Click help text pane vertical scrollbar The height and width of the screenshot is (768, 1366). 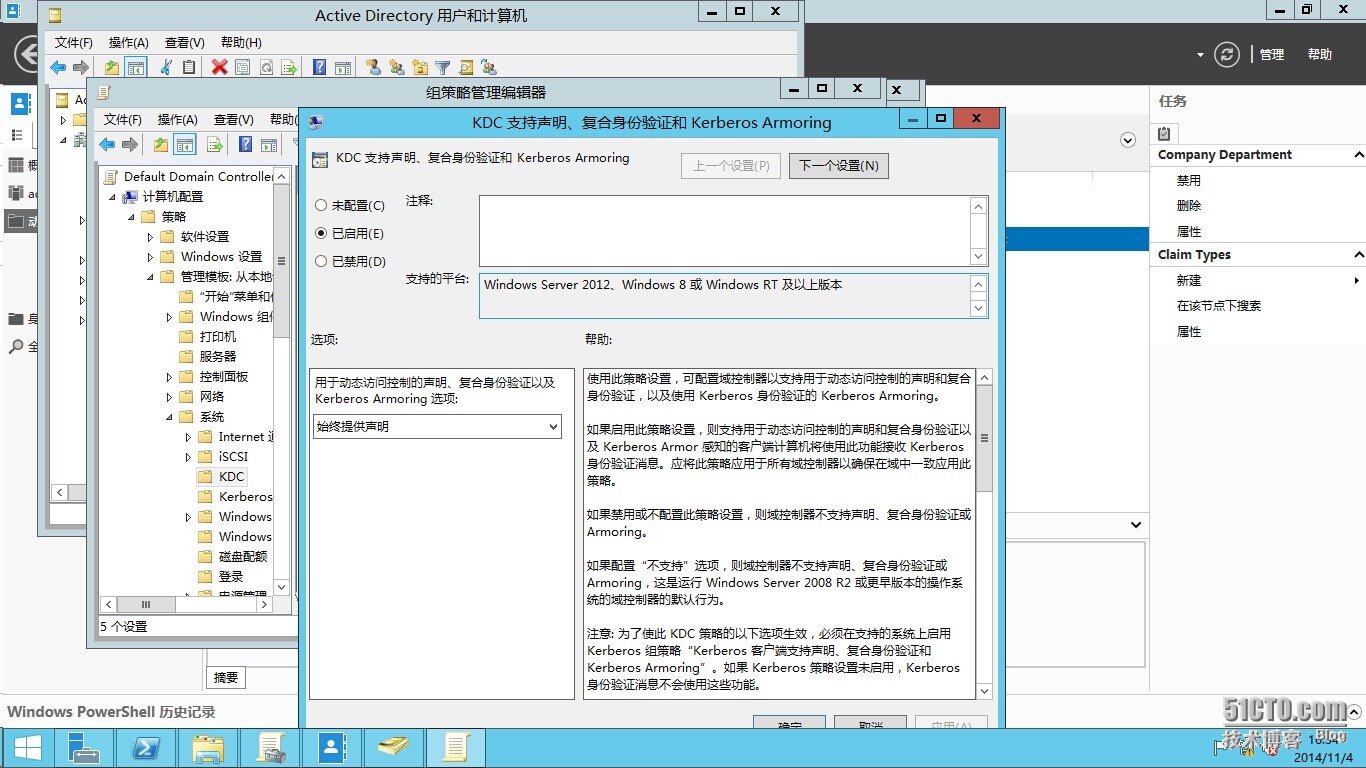tap(985, 535)
